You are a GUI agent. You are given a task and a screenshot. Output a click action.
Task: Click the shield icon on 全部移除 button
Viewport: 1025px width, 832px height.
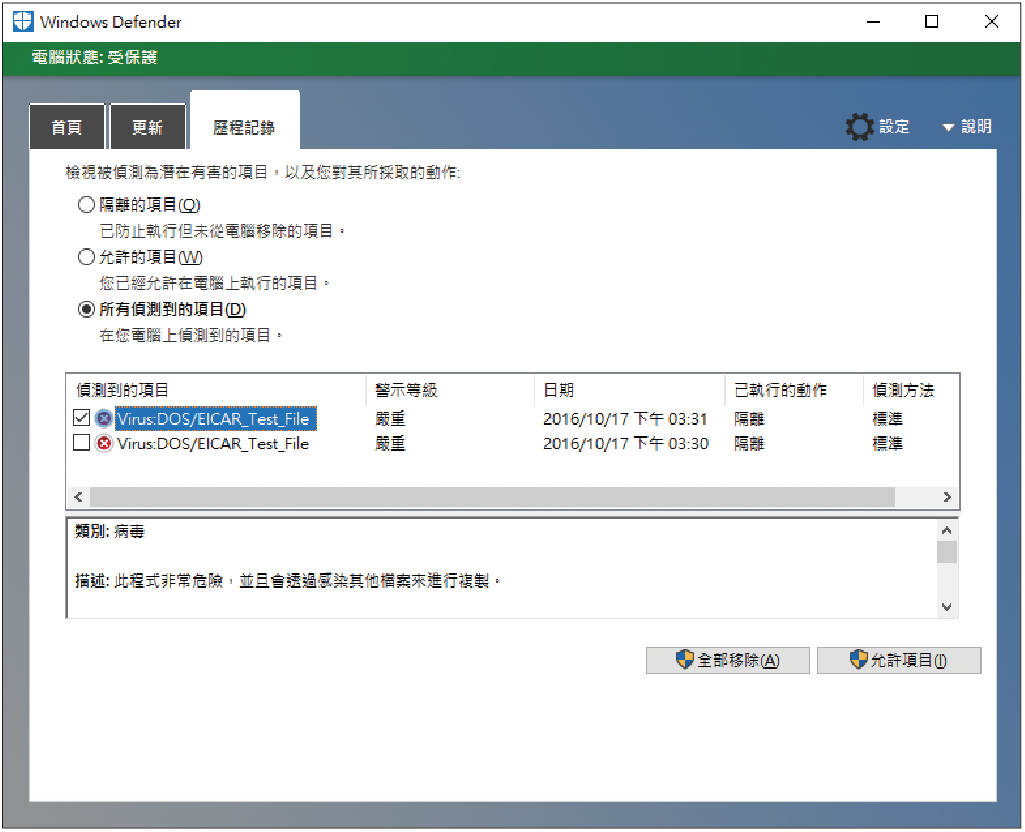(x=684, y=659)
